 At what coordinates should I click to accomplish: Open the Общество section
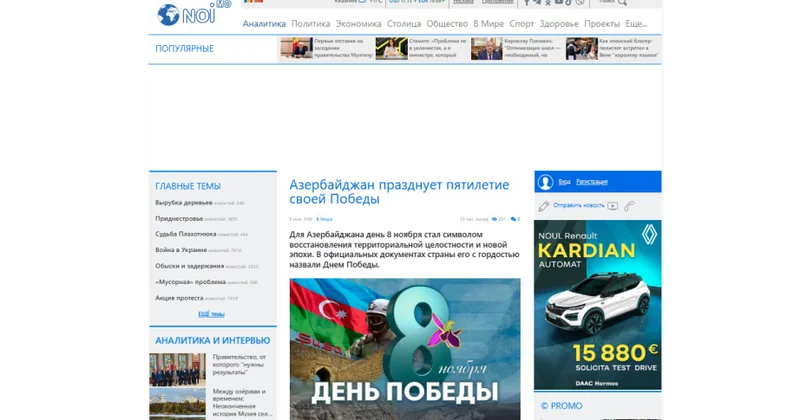[447, 23]
